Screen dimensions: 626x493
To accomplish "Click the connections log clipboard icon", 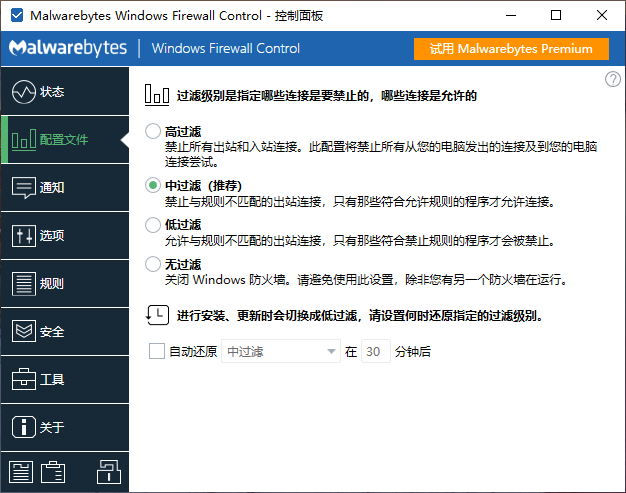I will (53, 472).
